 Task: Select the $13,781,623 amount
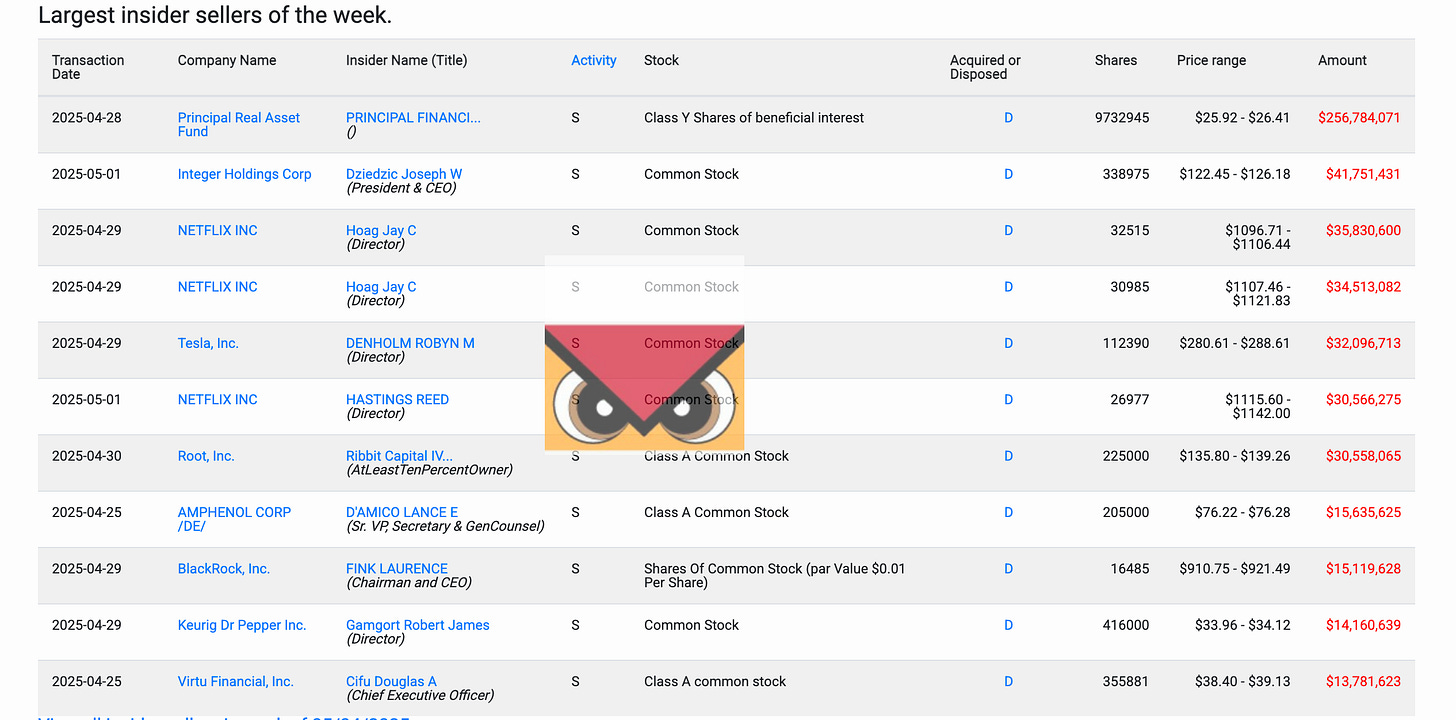(1363, 682)
